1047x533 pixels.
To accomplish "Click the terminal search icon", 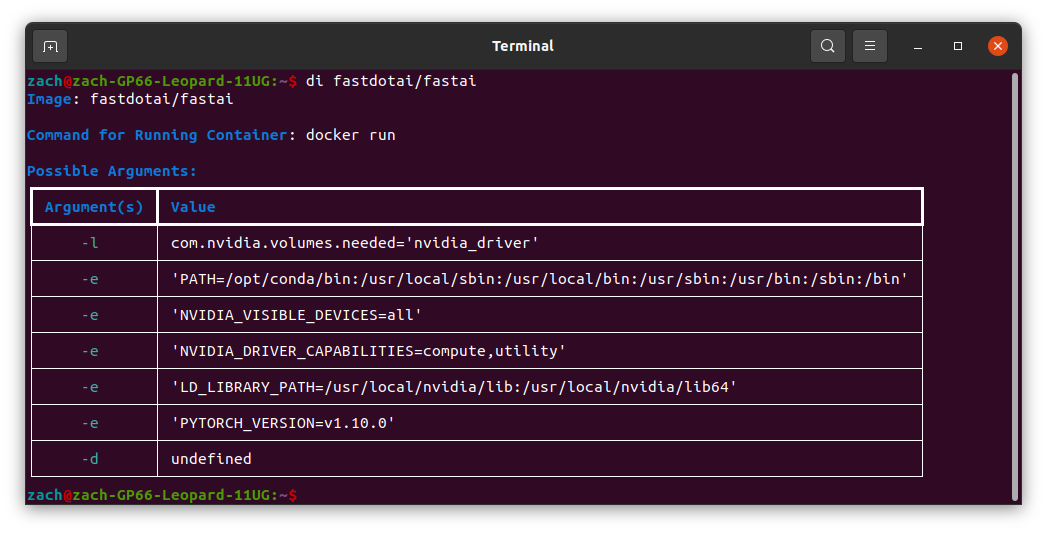I will pyautogui.click(x=827, y=46).
